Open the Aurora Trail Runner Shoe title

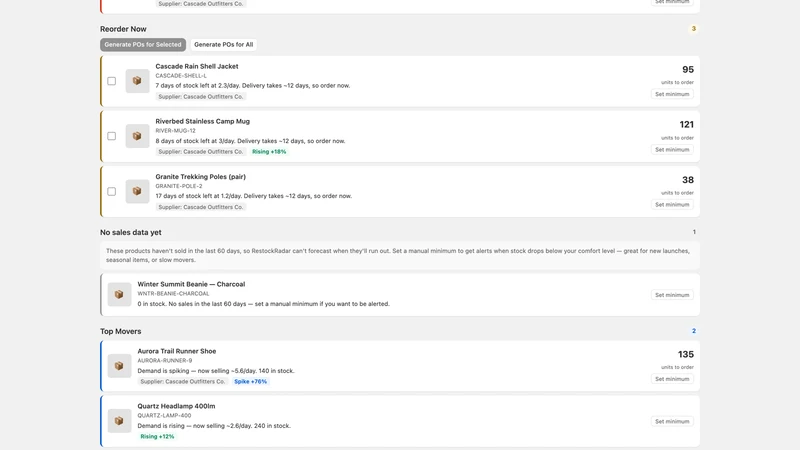tap(177, 351)
